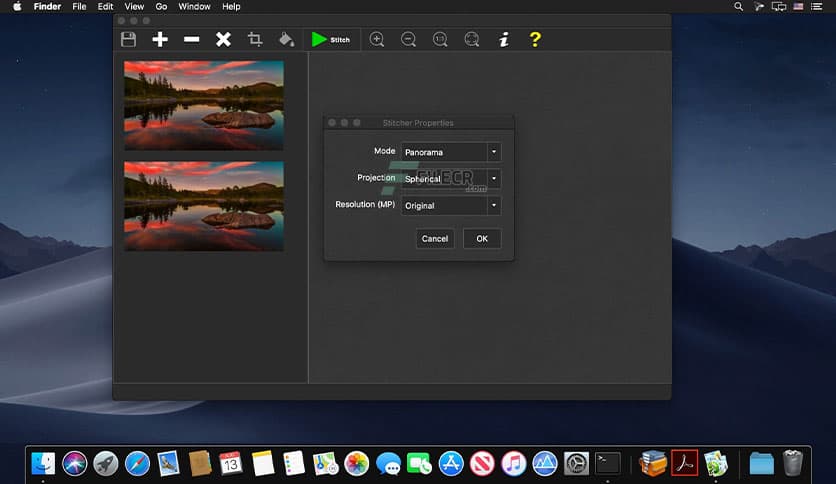Click Cancel in Stitcher Properties dialog
836x484 pixels.
point(435,239)
